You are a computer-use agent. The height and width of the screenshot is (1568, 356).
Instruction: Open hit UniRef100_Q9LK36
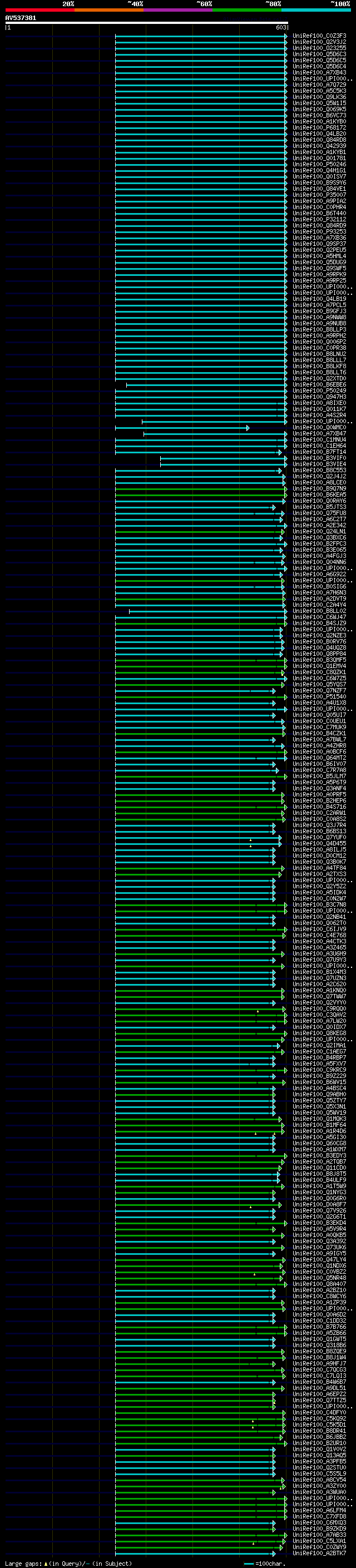point(319,97)
